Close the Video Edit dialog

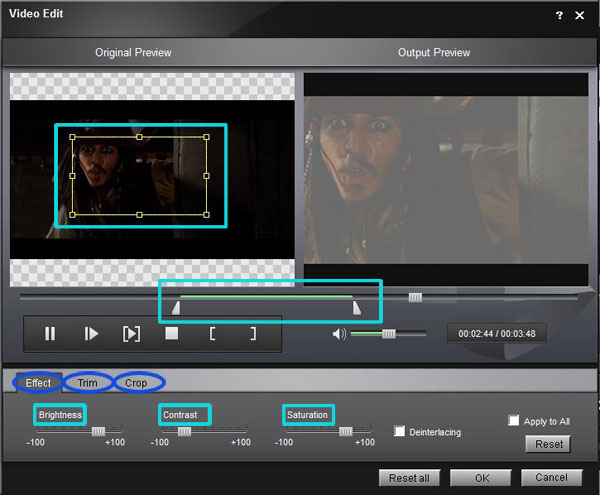[x=580, y=15]
